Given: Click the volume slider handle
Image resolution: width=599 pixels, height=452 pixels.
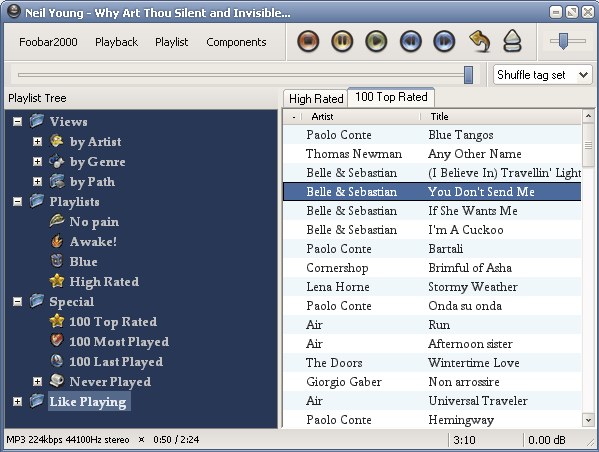Looking at the screenshot, I should pyautogui.click(x=563, y=41).
